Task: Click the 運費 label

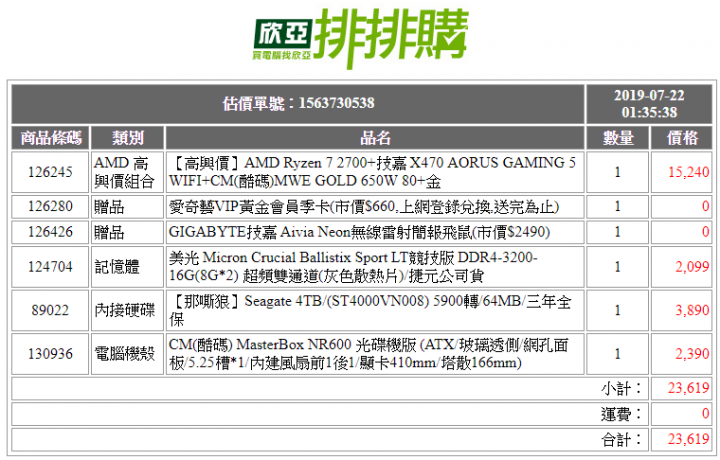Action: (x=622, y=414)
